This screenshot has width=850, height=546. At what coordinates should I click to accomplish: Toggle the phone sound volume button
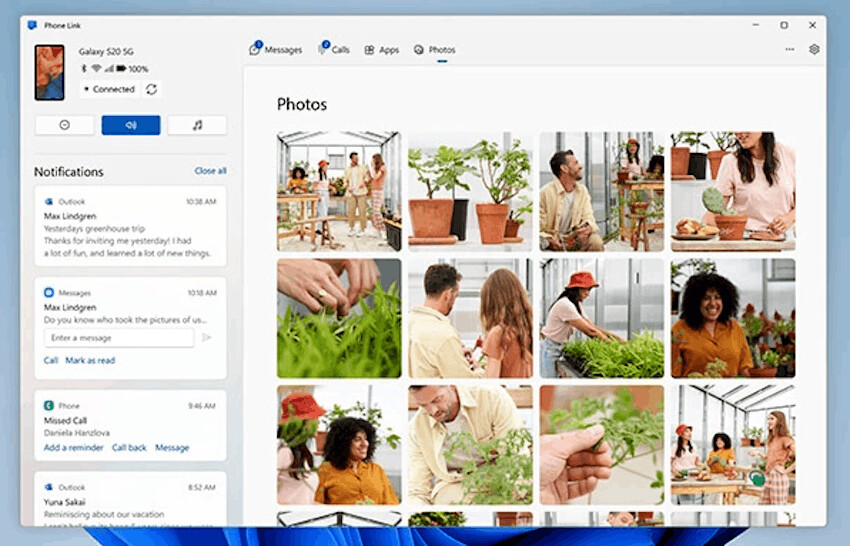[131, 125]
